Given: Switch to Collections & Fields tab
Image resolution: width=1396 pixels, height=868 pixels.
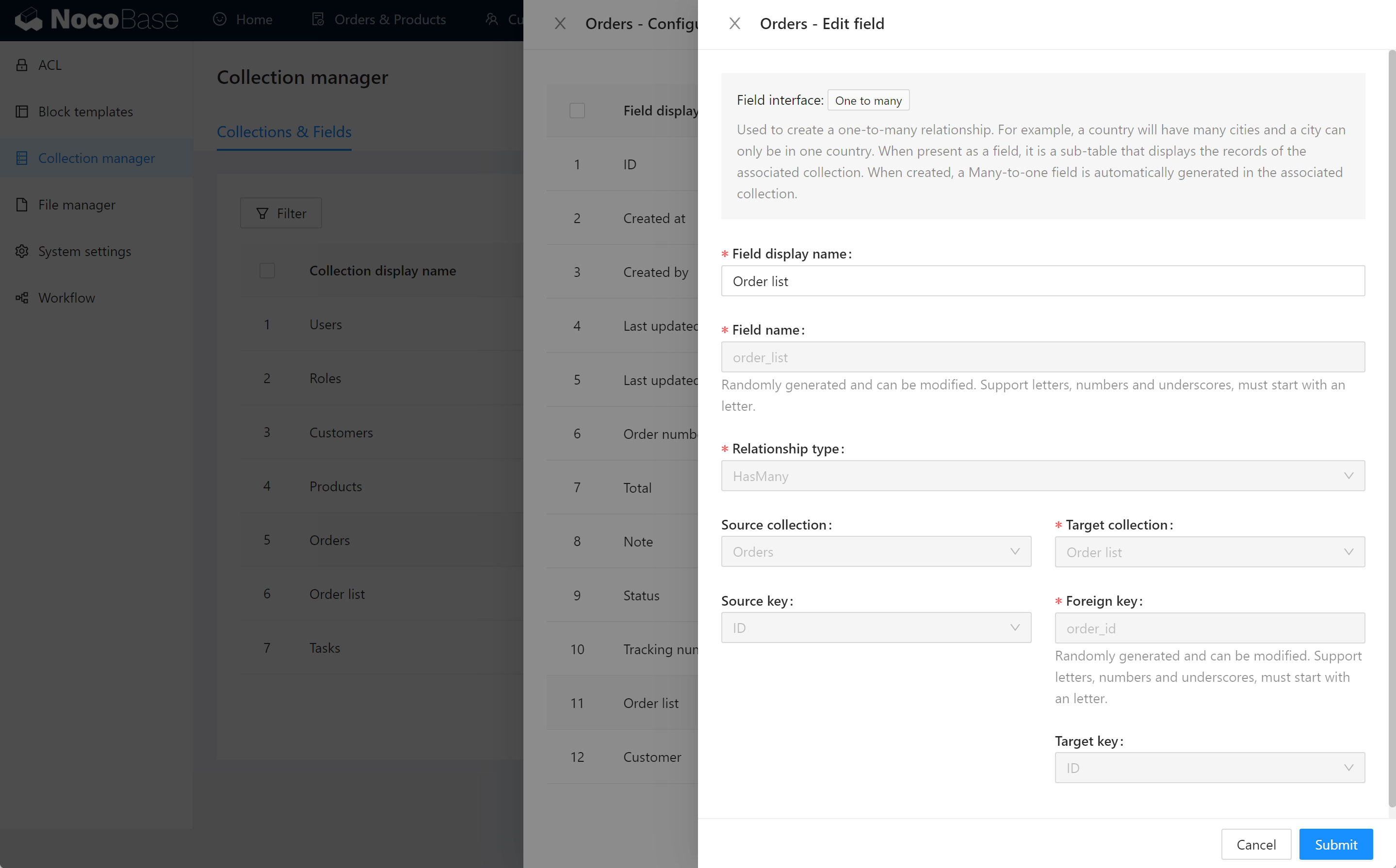Looking at the screenshot, I should pos(284,131).
